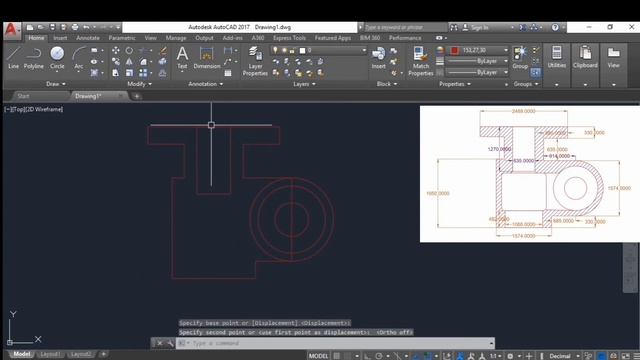The height and width of the screenshot is (360, 640).
Task: Click the Undo arrow in quick access toolbar
Action: point(86,27)
